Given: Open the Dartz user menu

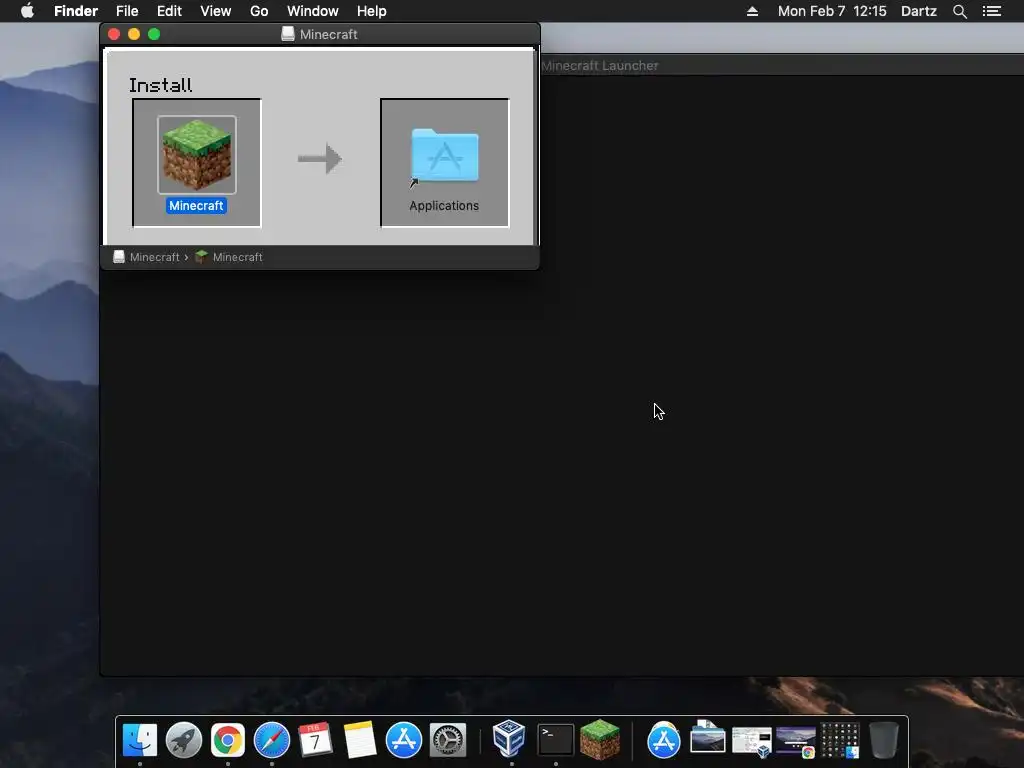Looking at the screenshot, I should tap(918, 11).
